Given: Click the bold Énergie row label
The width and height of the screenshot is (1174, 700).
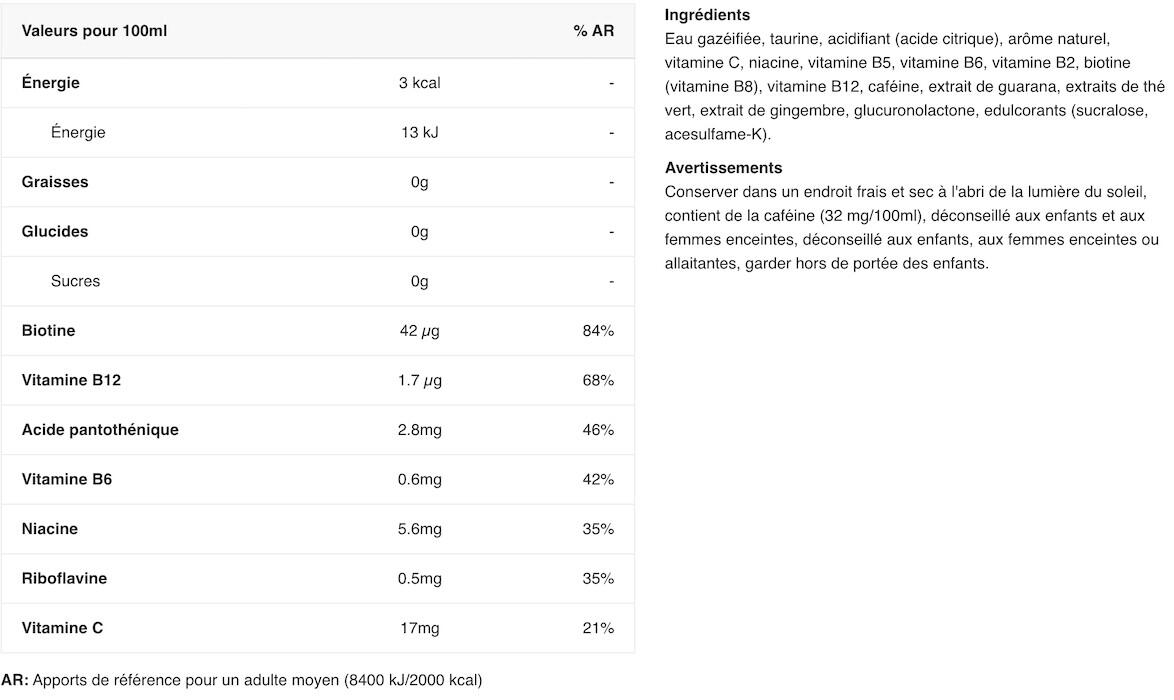Looking at the screenshot, I should pyautogui.click(x=50, y=82).
